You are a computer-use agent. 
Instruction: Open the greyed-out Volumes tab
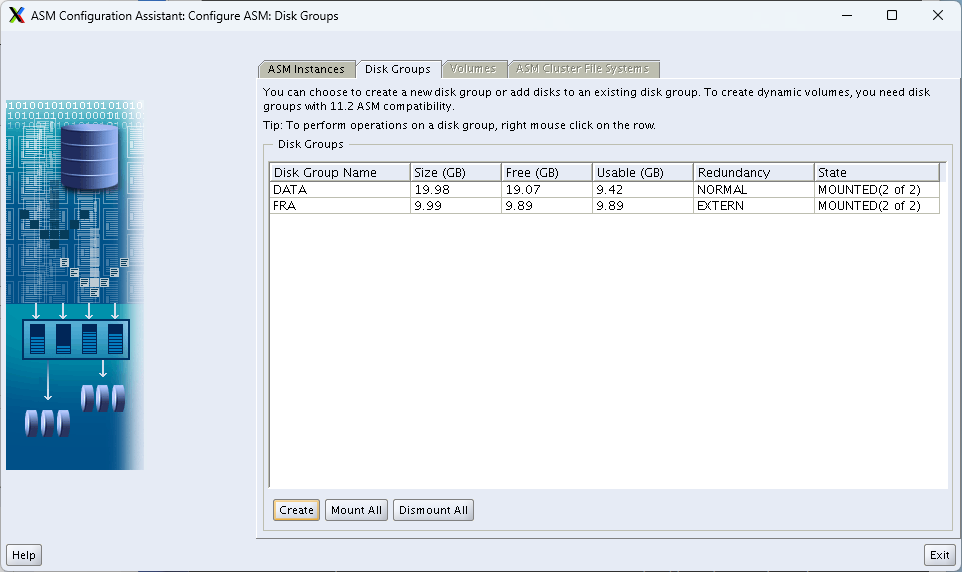click(x=473, y=69)
